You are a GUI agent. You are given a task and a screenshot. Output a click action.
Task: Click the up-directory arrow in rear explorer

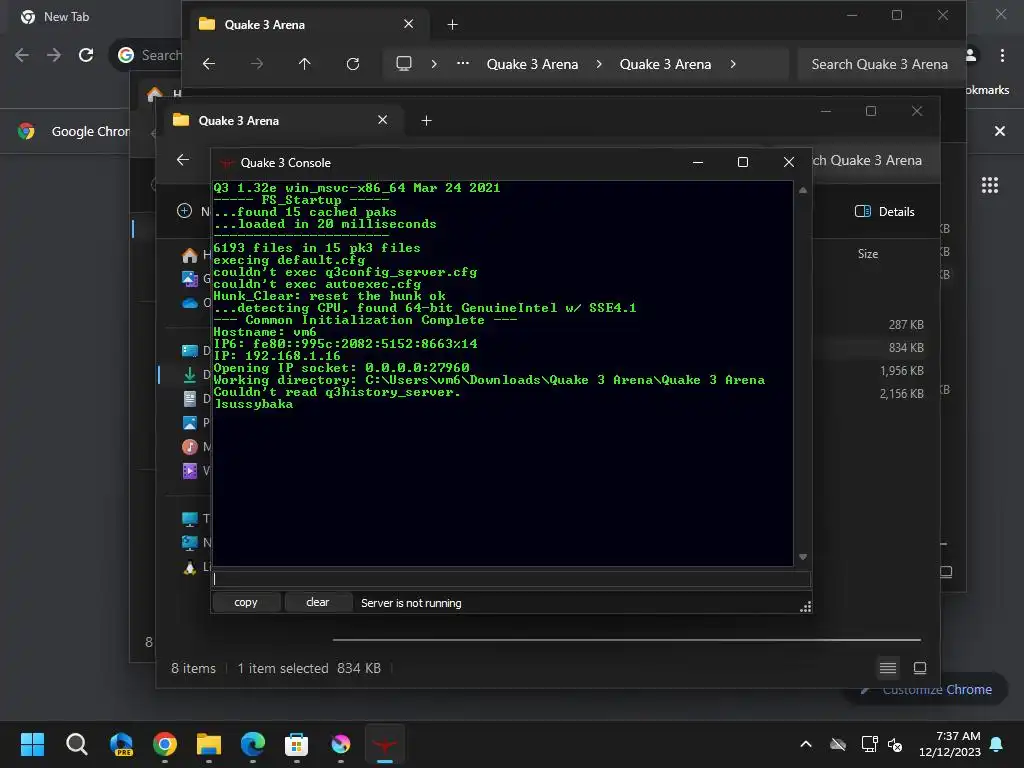[305, 64]
